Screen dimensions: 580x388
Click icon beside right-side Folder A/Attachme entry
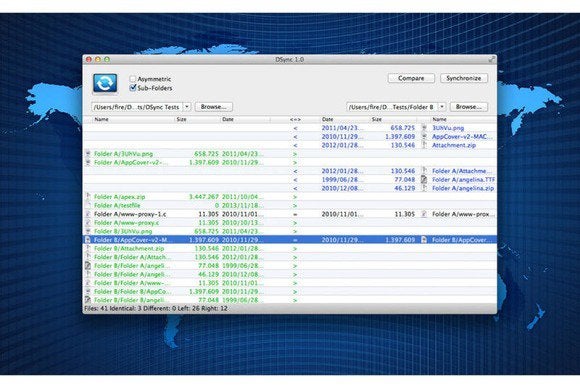tap(424, 171)
